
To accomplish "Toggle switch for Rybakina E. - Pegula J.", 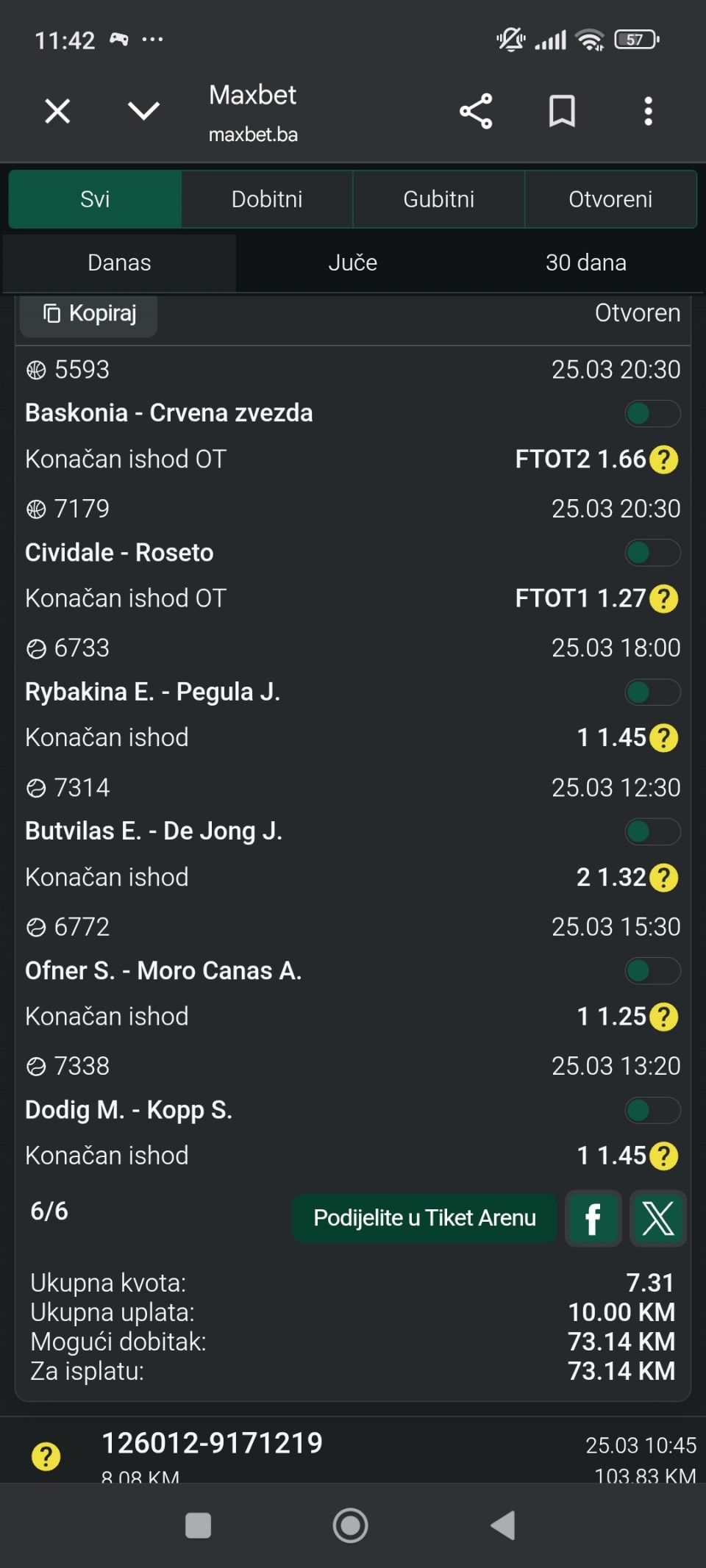I will coord(652,692).
